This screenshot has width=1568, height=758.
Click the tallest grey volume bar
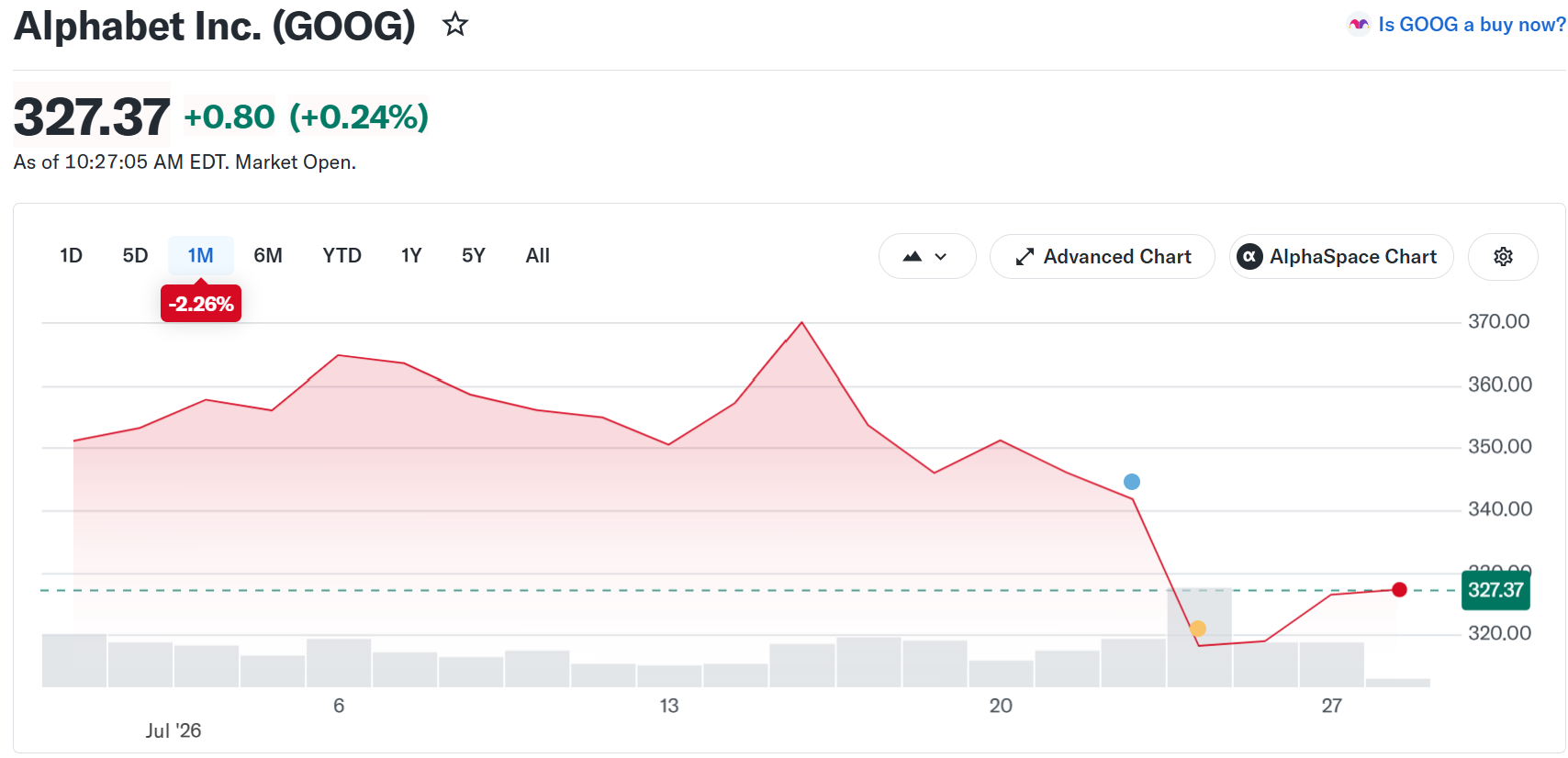coord(1199,637)
